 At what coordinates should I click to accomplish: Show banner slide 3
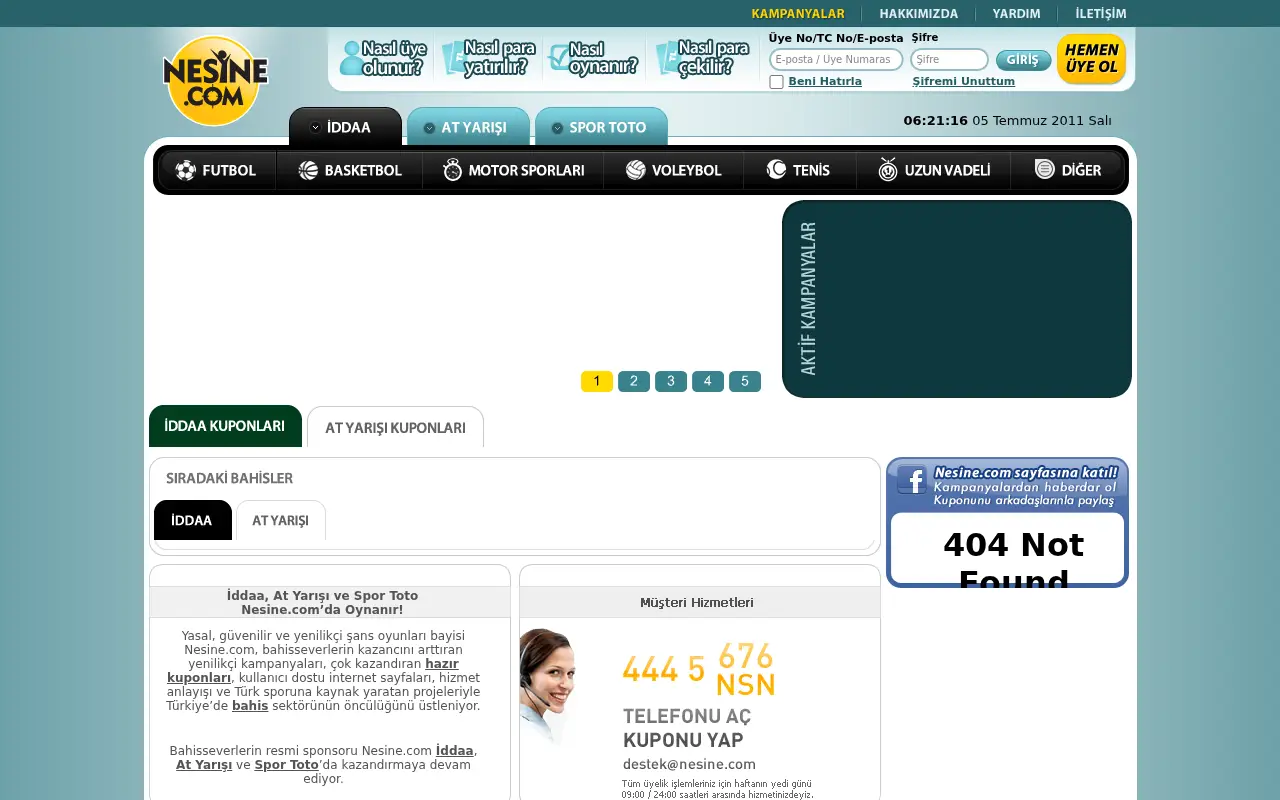pyautogui.click(x=671, y=381)
